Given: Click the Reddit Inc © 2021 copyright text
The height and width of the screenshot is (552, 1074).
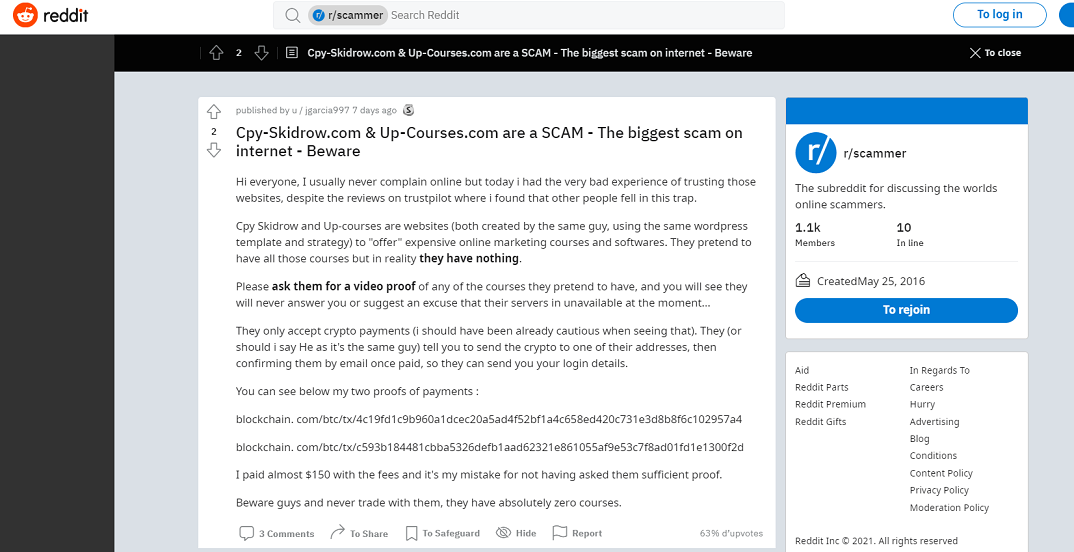Looking at the screenshot, I should [876, 541].
